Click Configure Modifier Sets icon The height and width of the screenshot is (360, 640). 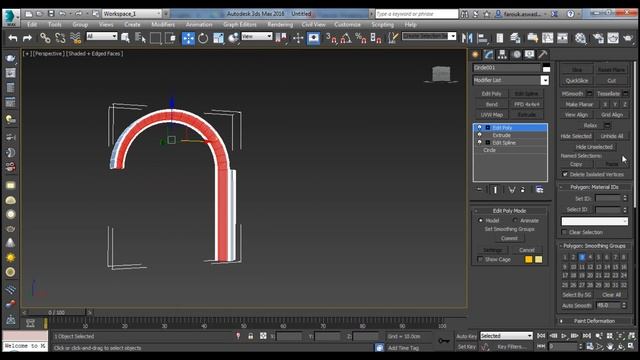tap(540, 189)
